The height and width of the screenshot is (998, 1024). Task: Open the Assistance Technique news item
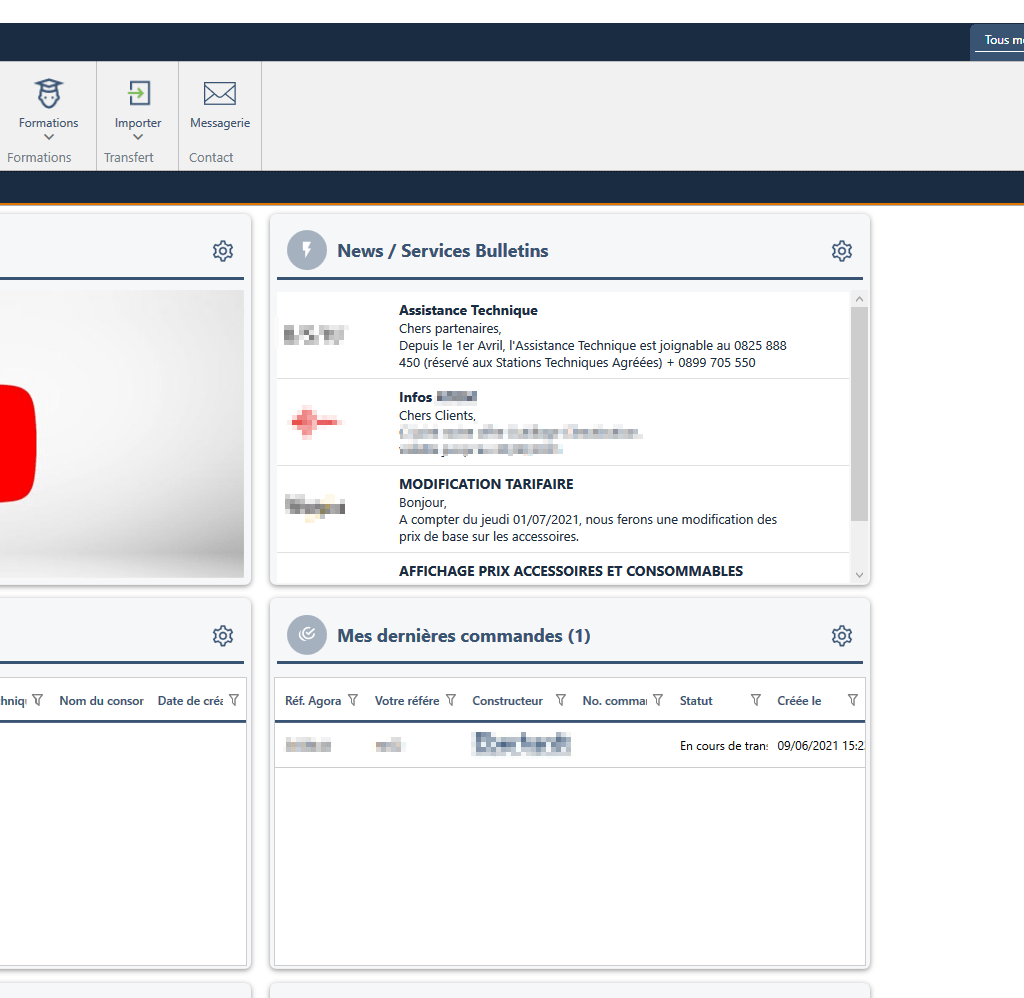(x=468, y=311)
